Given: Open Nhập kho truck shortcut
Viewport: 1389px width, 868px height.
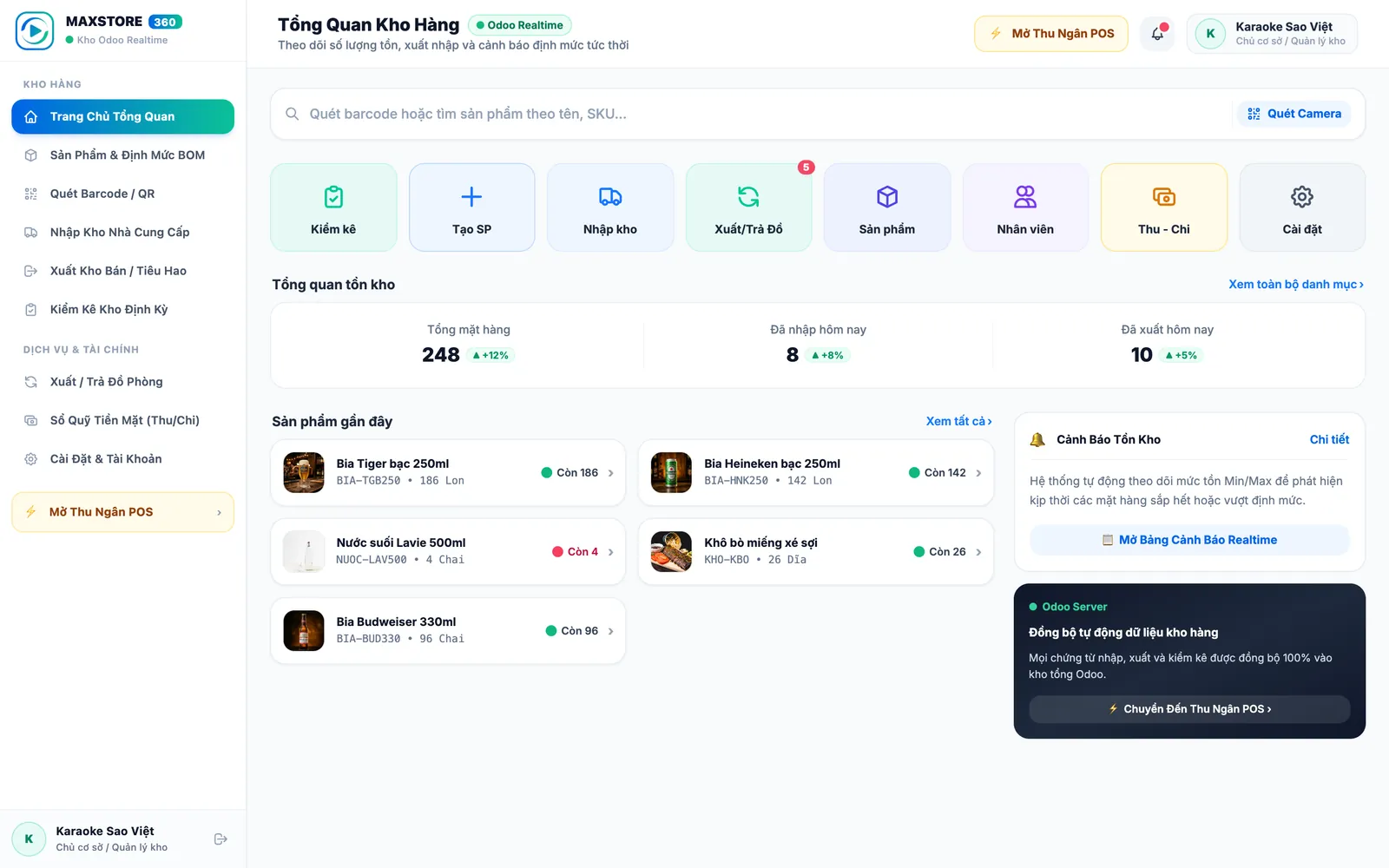Looking at the screenshot, I should 610,207.
